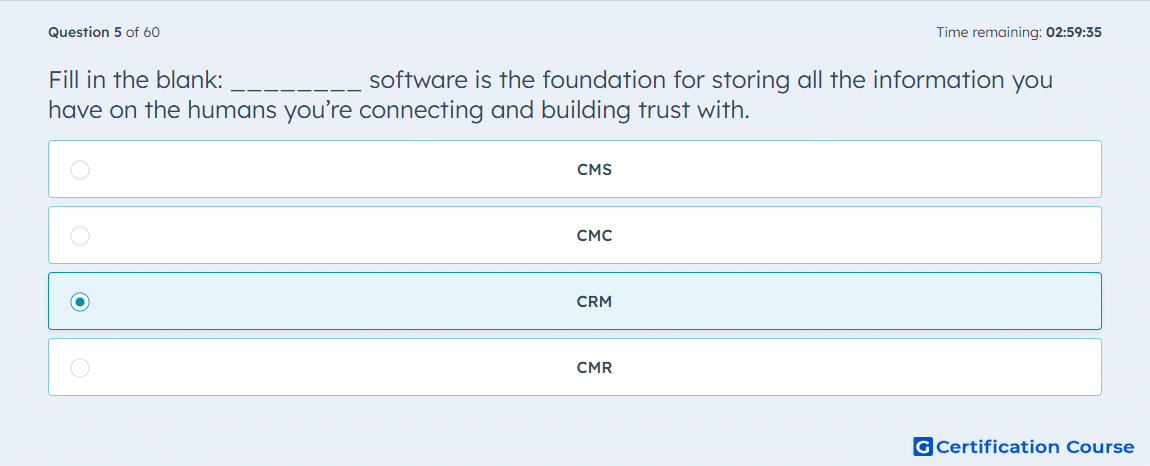Click the CMC answer label text

coord(594,236)
